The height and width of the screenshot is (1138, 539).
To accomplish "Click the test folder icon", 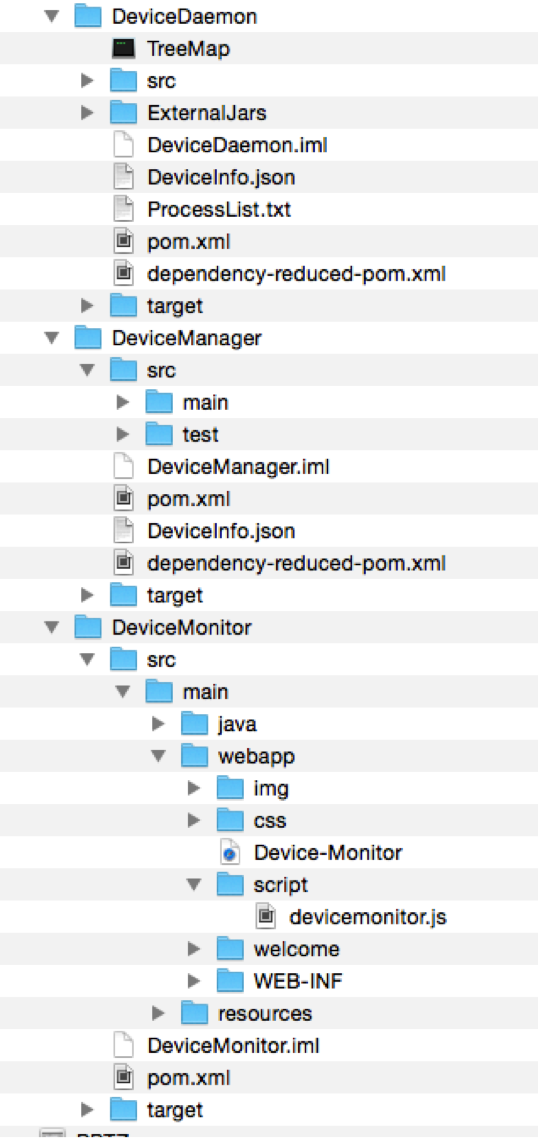I will point(160,434).
